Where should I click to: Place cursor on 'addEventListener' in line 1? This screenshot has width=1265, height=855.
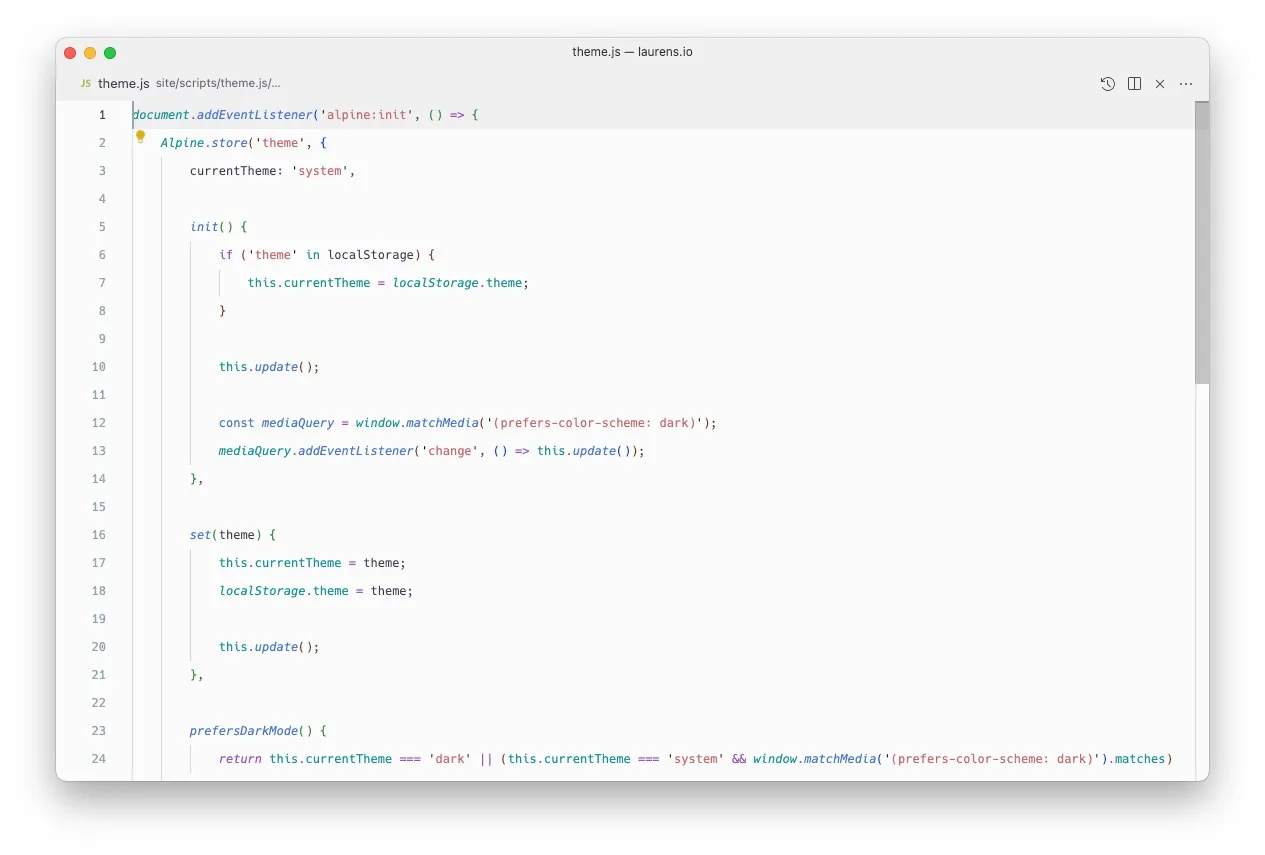tap(255, 115)
